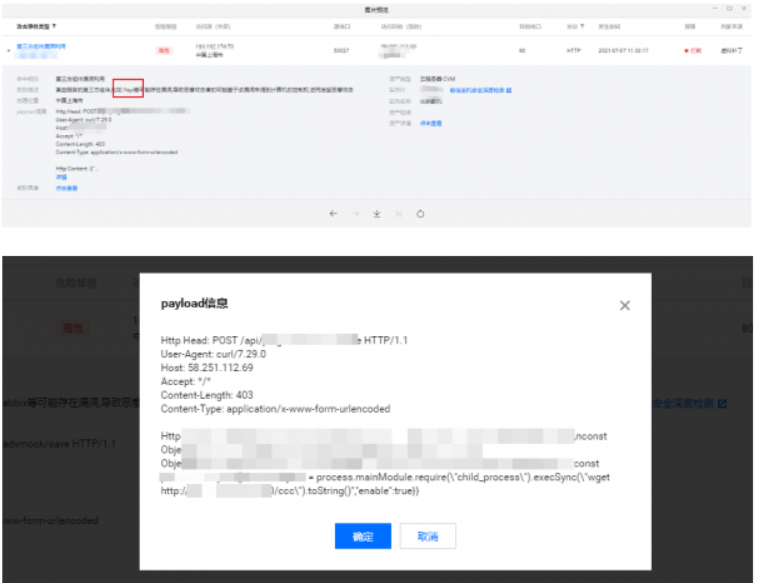
Task: Download the previewed image
Action: coord(377,213)
